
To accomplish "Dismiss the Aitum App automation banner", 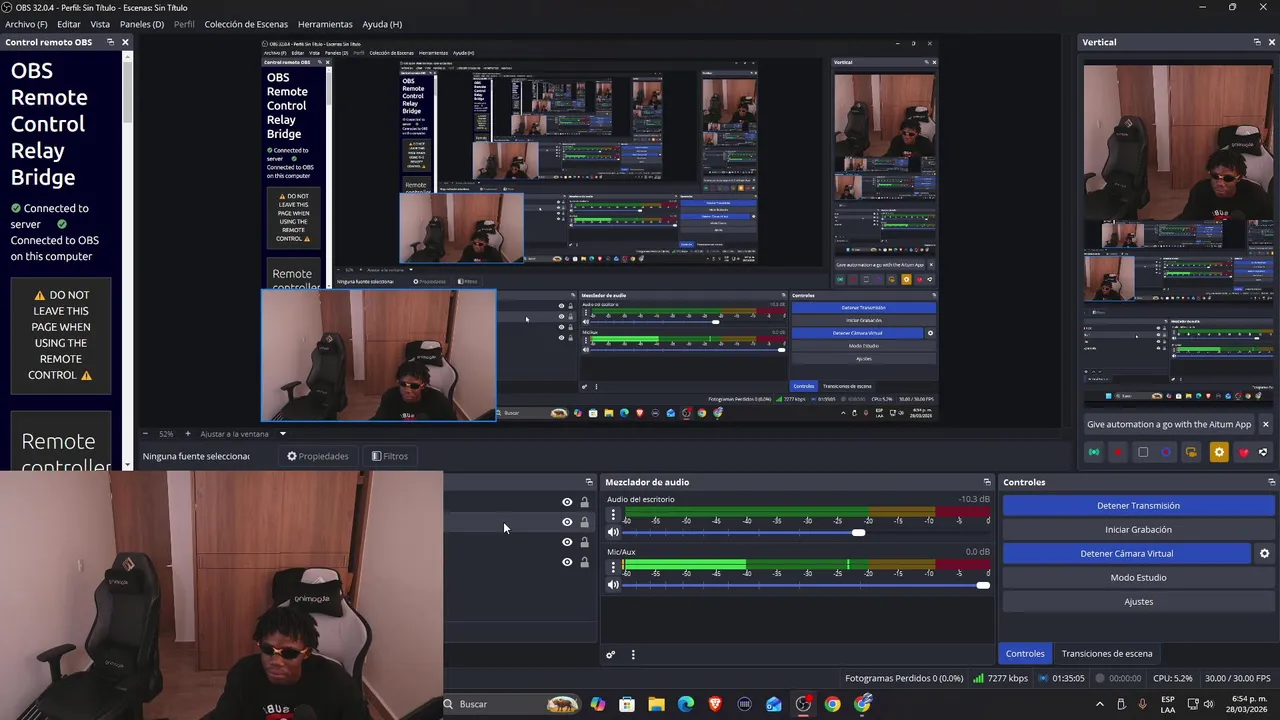I will (x=1265, y=424).
